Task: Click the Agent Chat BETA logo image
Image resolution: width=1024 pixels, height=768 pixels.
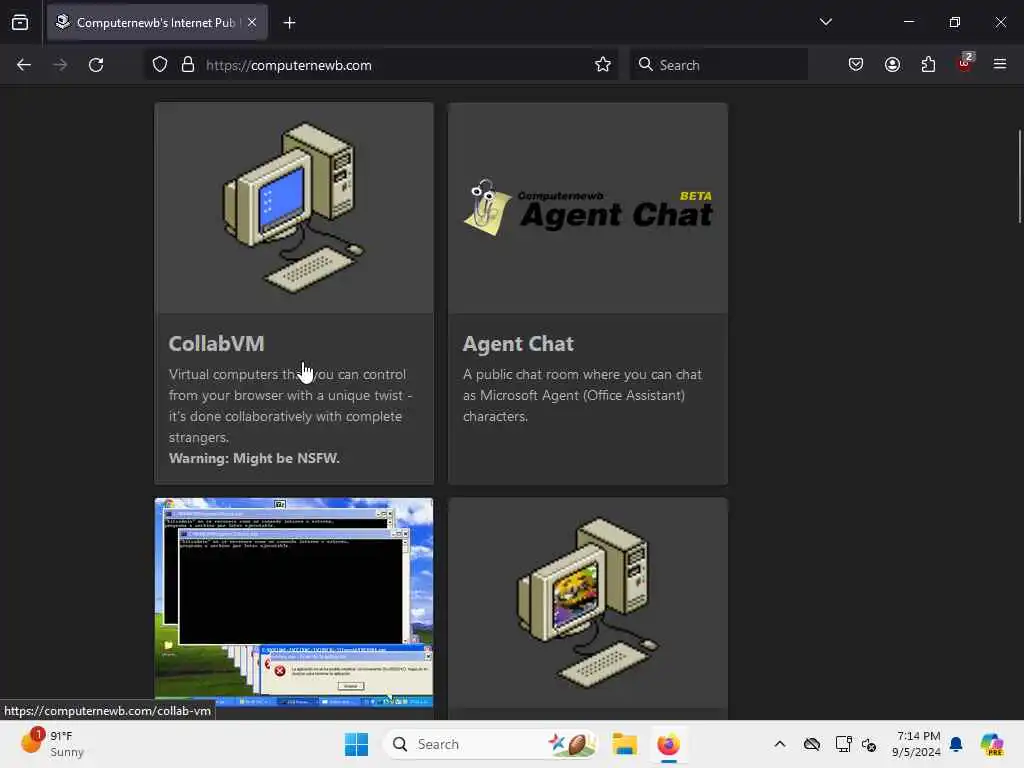Action: tap(588, 208)
